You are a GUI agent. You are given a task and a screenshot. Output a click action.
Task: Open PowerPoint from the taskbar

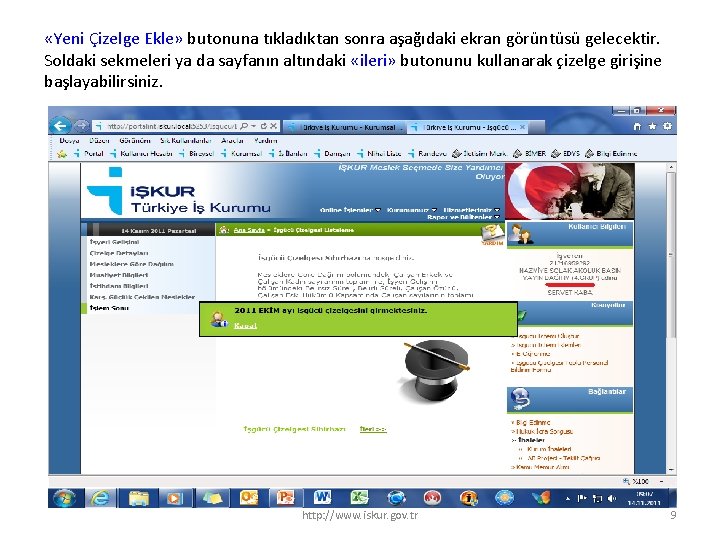285,498
